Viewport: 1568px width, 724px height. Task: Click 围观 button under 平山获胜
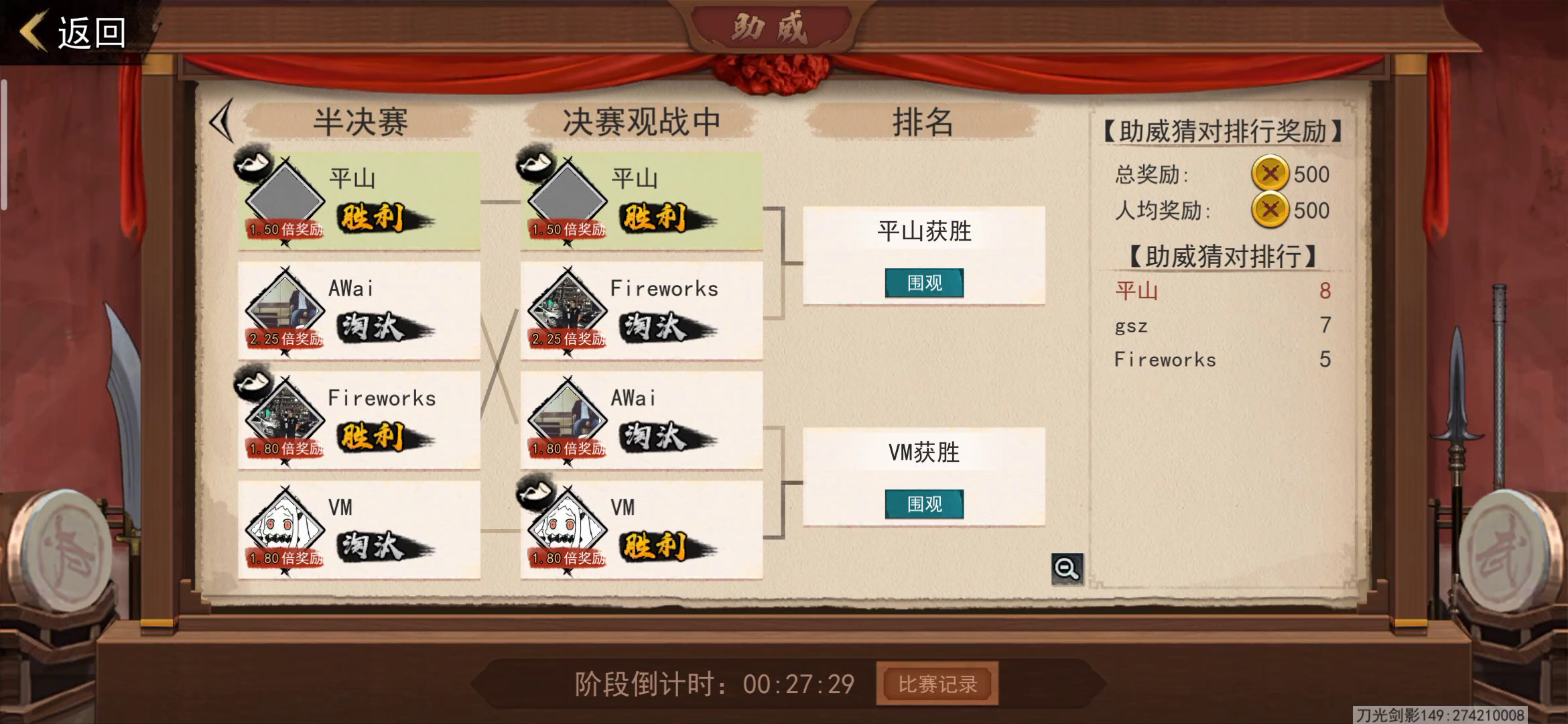tap(924, 283)
